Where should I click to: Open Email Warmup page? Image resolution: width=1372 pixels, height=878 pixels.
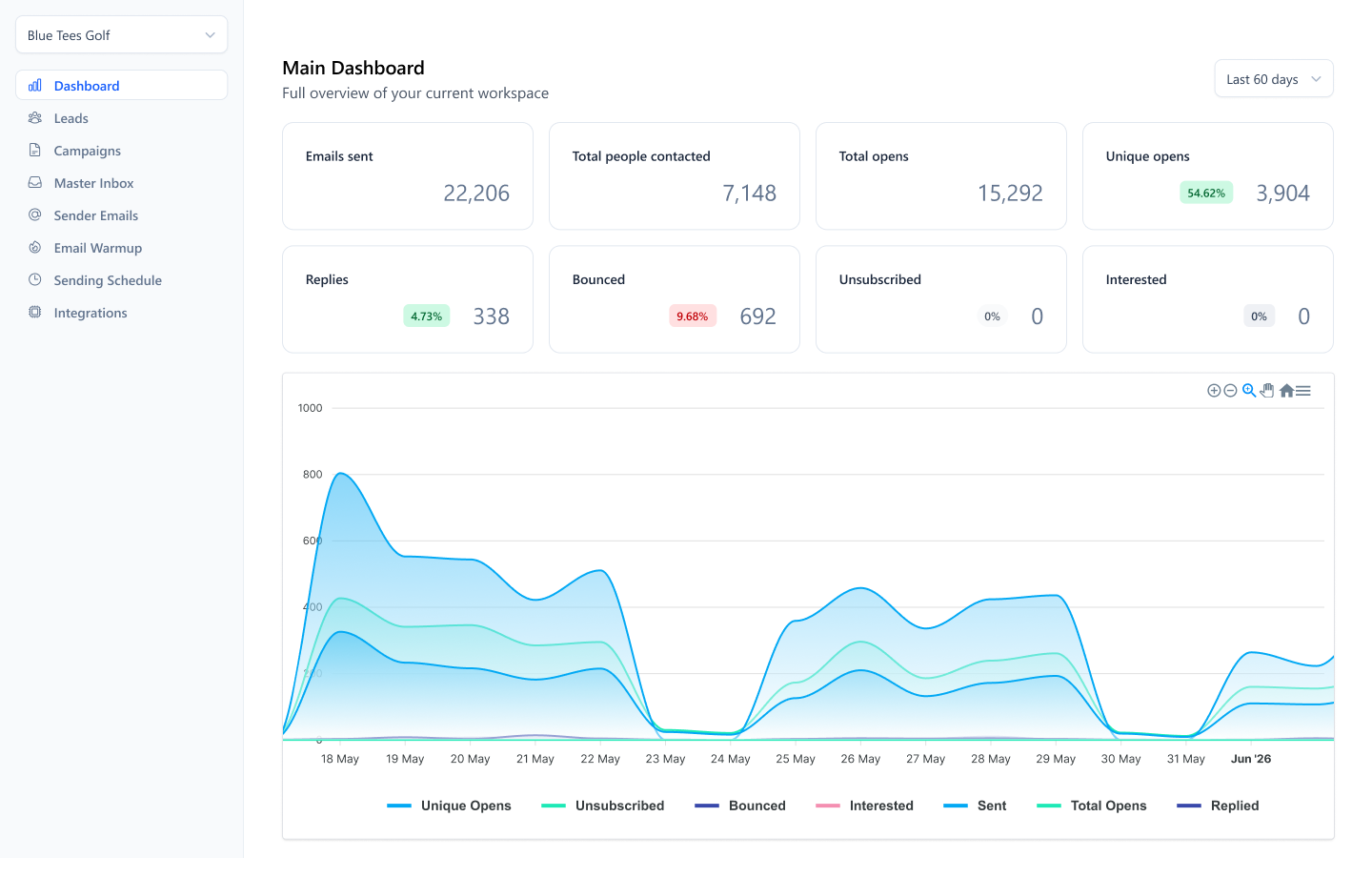[121, 248]
